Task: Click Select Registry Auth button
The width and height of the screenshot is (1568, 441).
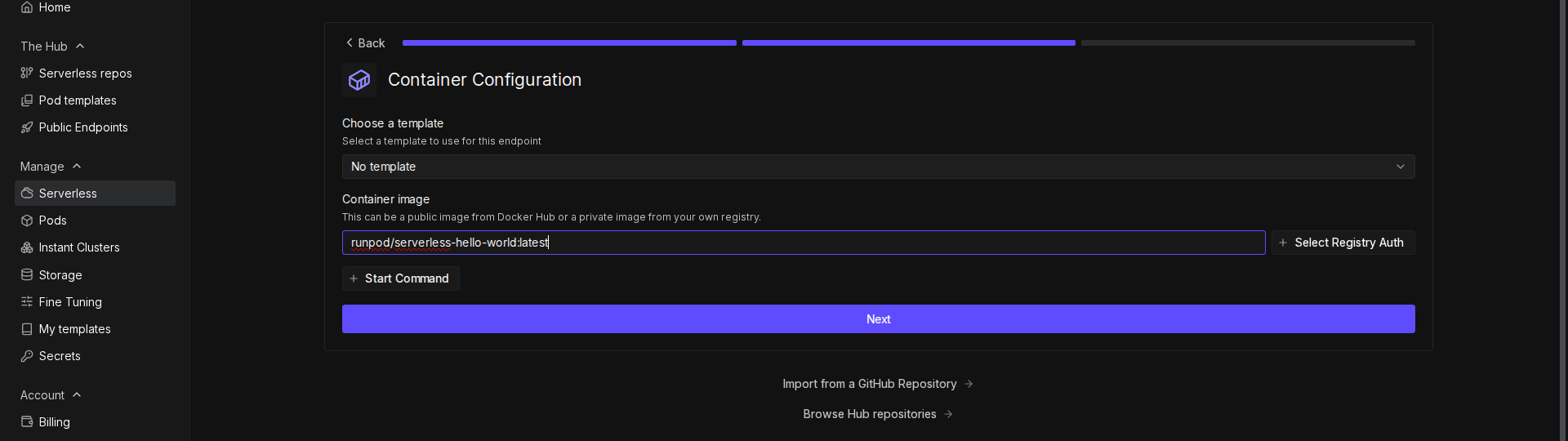Action: click(1343, 243)
